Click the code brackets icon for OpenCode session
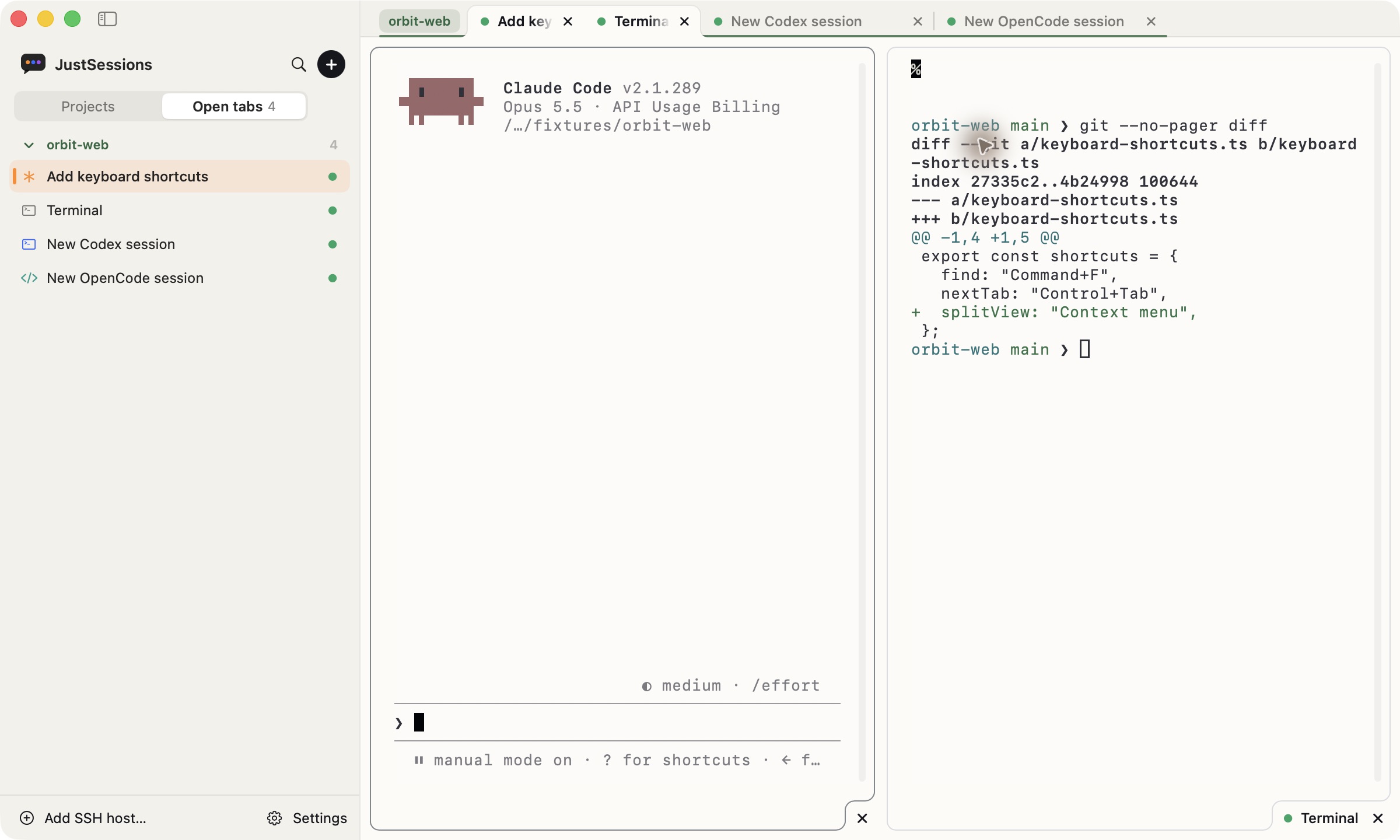 click(x=29, y=278)
